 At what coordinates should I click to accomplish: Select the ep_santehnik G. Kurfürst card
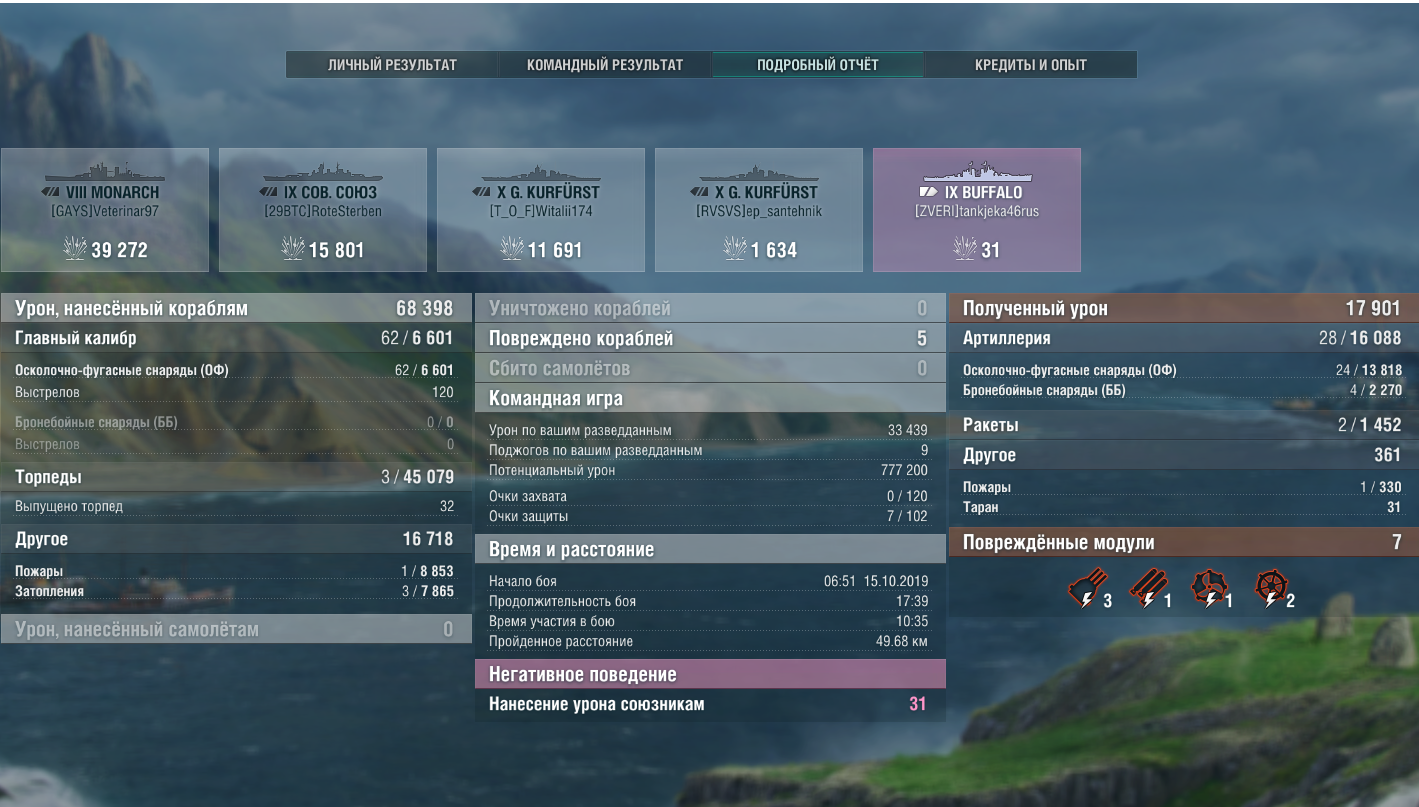pyautogui.click(x=759, y=210)
